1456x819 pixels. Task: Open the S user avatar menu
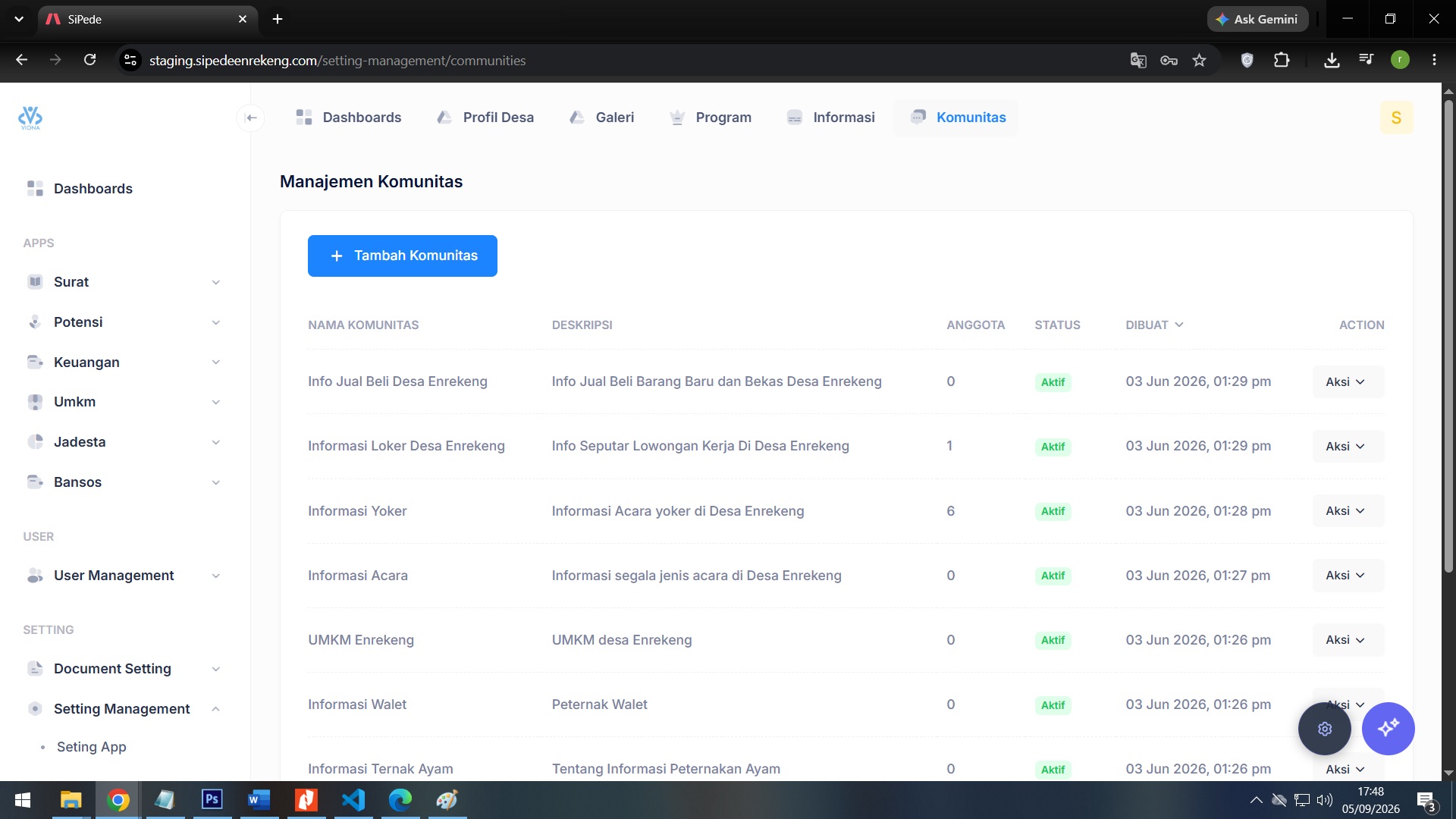pyautogui.click(x=1396, y=118)
